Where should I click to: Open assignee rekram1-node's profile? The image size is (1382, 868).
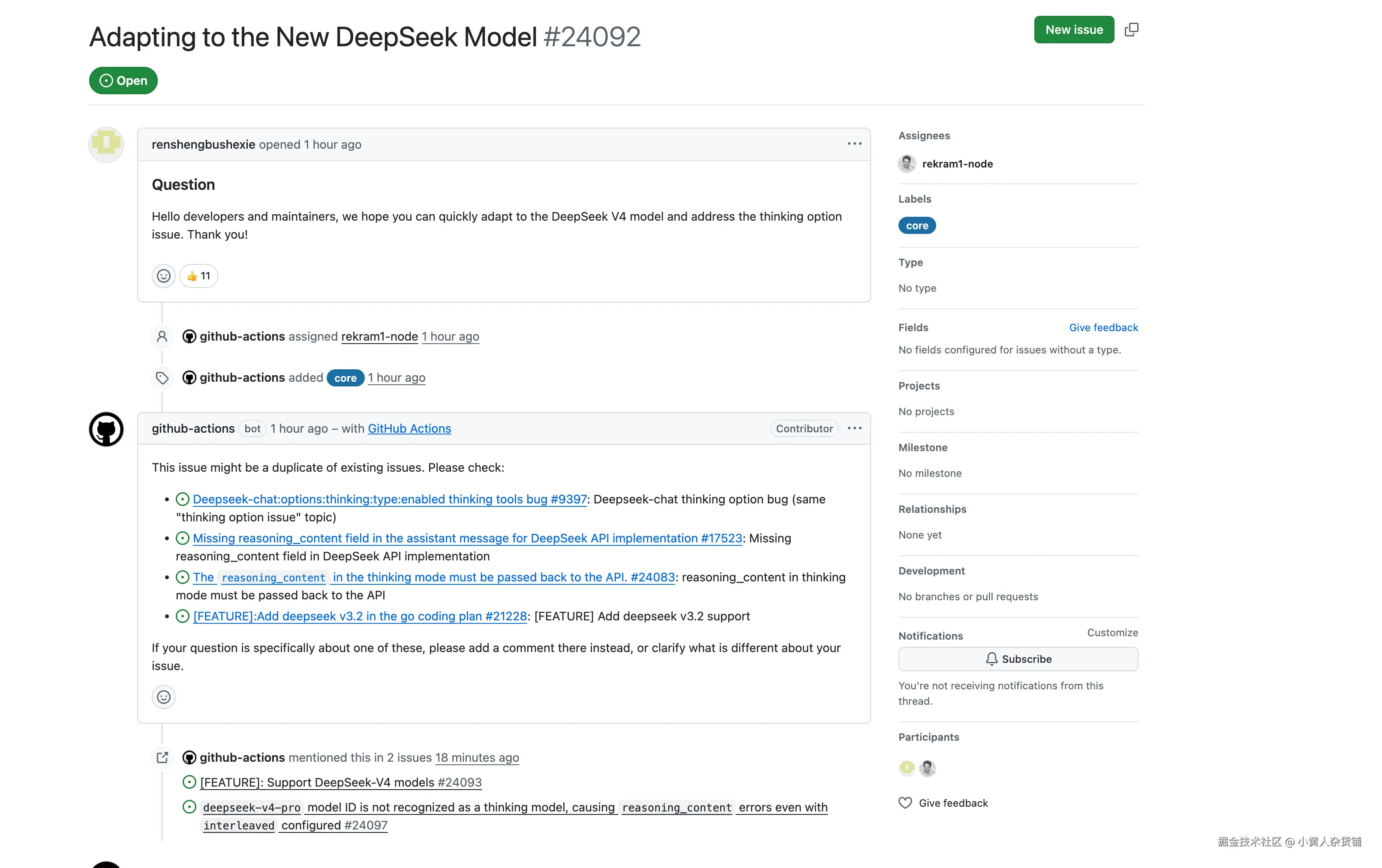957,164
